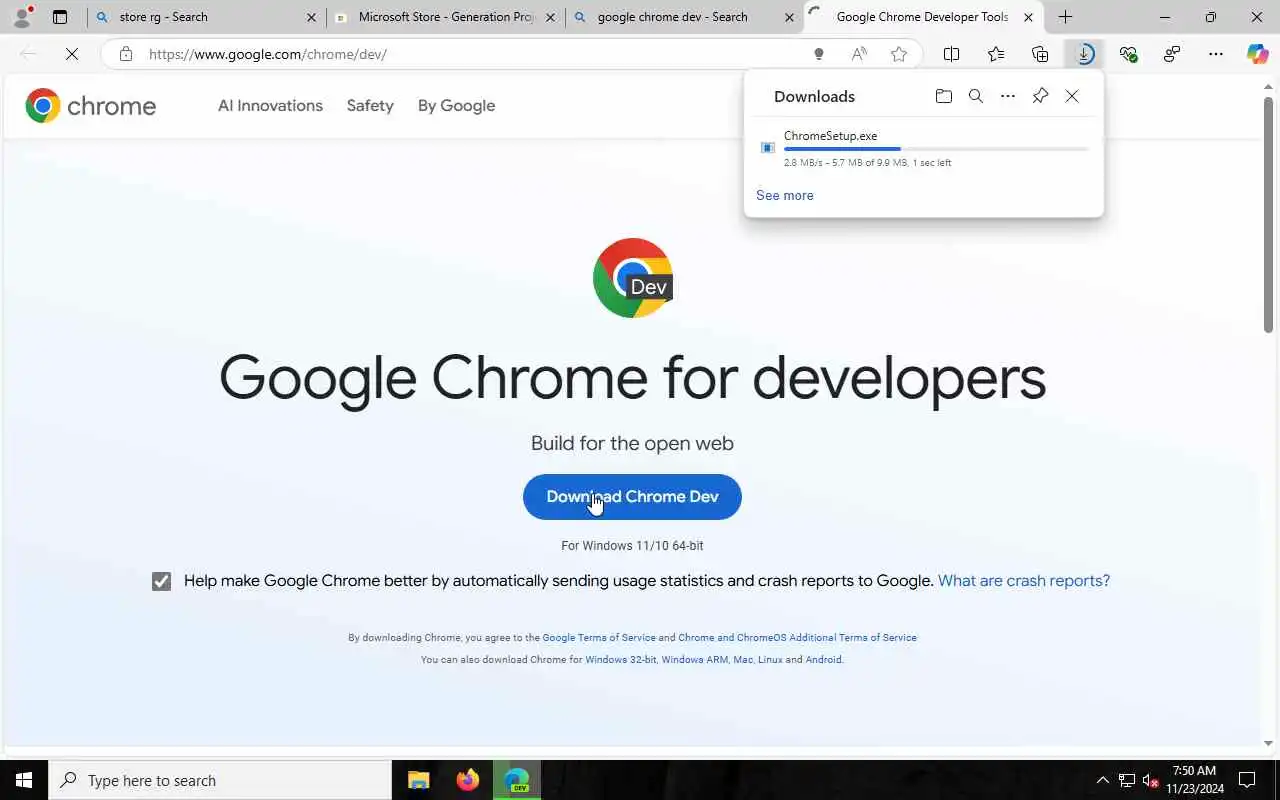Open the network status tray icon
The width and height of the screenshot is (1280, 800).
[1127, 780]
